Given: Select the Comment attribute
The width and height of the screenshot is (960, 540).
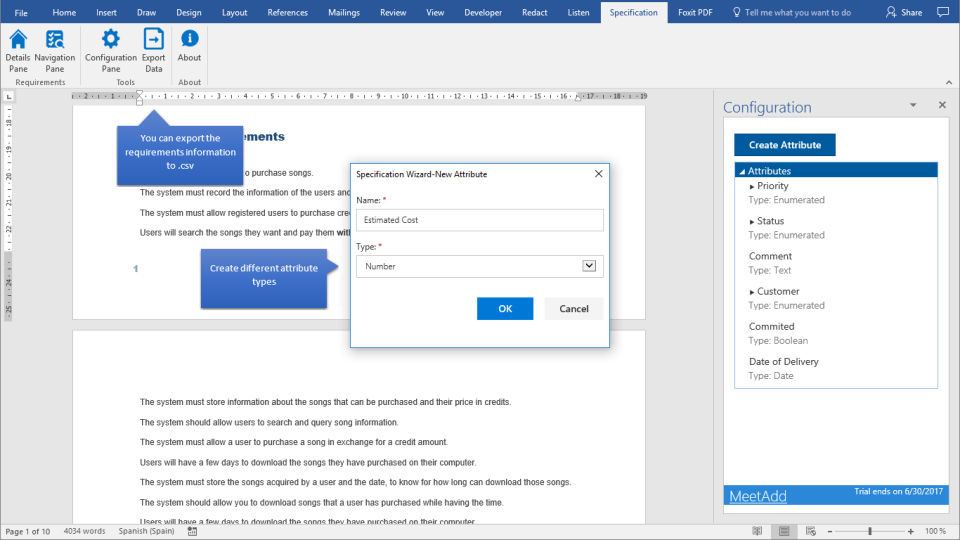Looking at the screenshot, I should pyautogui.click(x=770, y=256).
